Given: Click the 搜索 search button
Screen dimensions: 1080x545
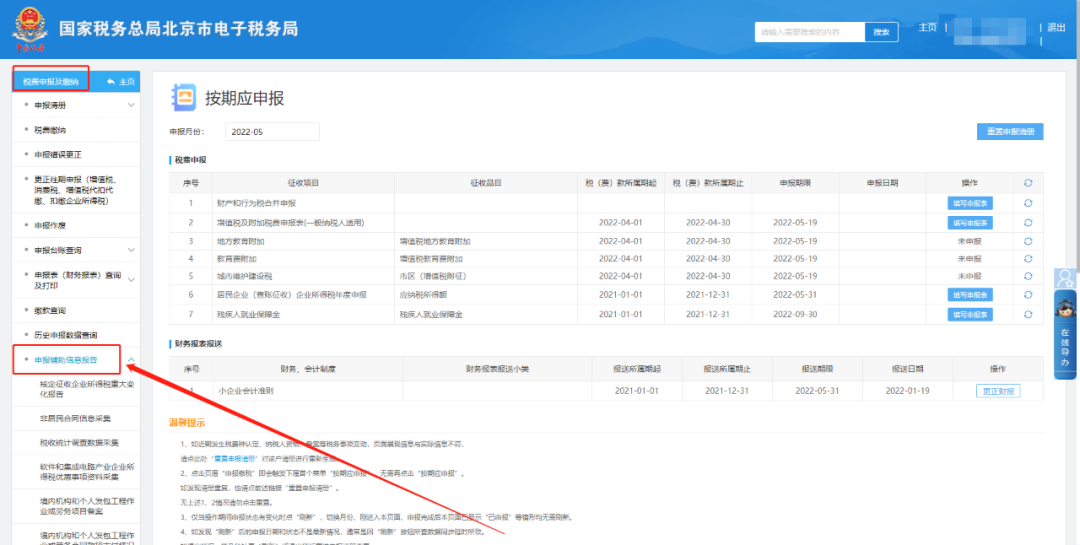Looking at the screenshot, I should [882, 32].
